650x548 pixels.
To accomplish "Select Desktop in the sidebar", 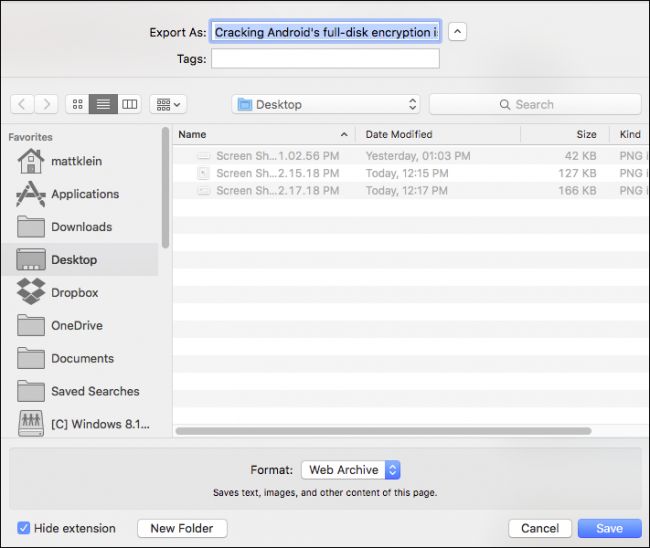I will [80, 259].
